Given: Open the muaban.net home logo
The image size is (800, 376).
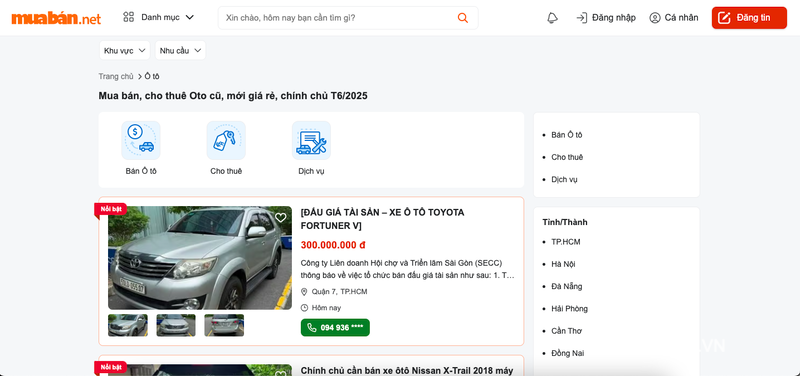Looking at the screenshot, I should click(56, 18).
